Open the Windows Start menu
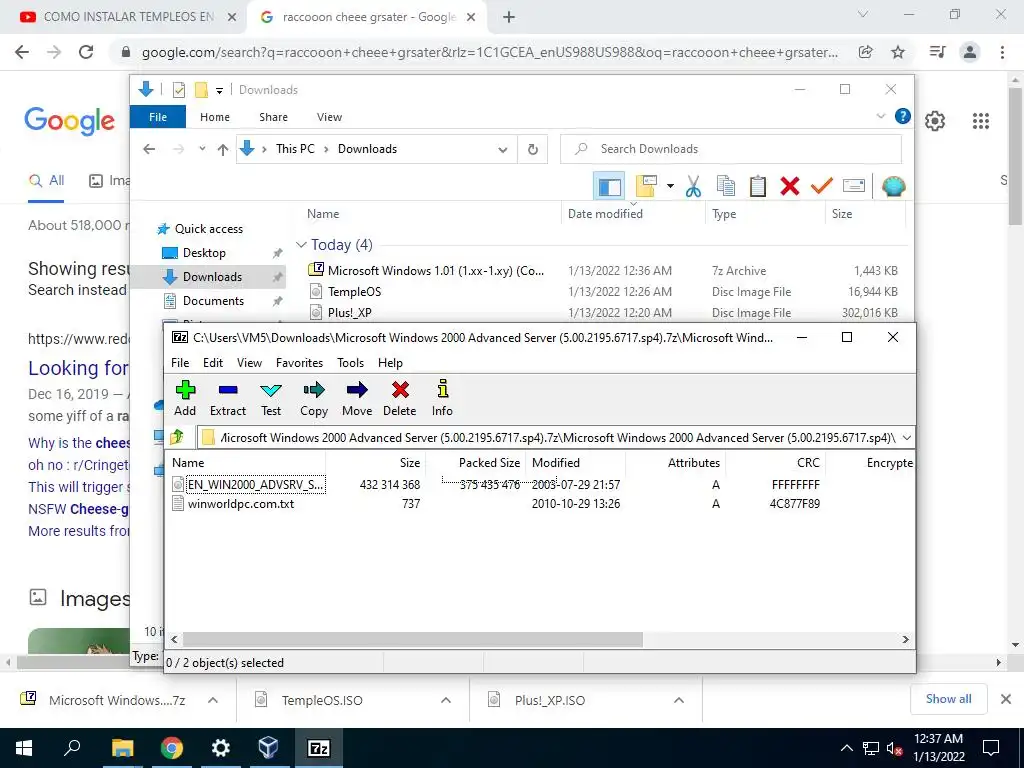The height and width of the screenshot is (768, 1024). 24,748
